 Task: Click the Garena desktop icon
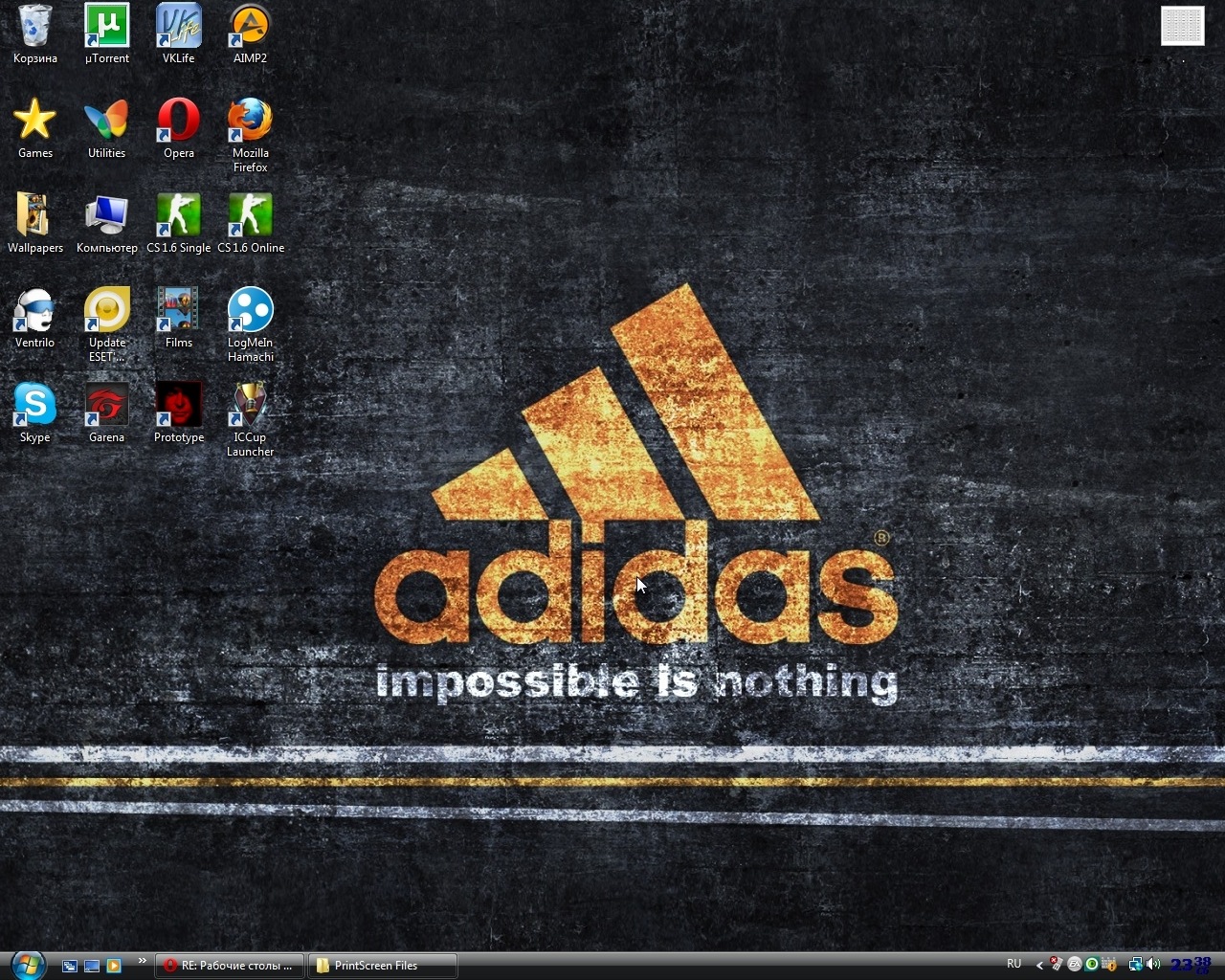pyautogui.click(x=106, y=412)
